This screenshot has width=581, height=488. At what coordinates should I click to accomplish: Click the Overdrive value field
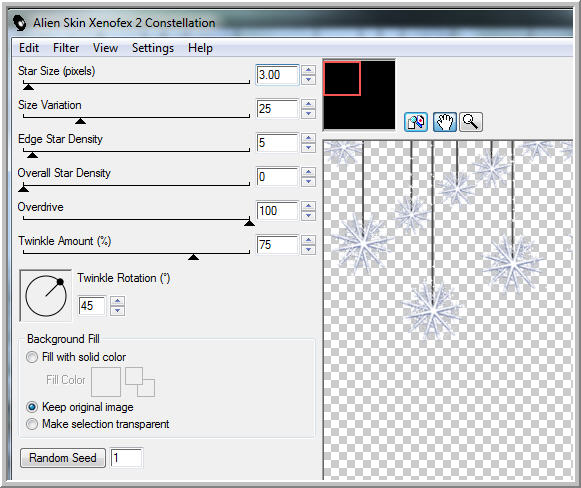coord(277,211)
